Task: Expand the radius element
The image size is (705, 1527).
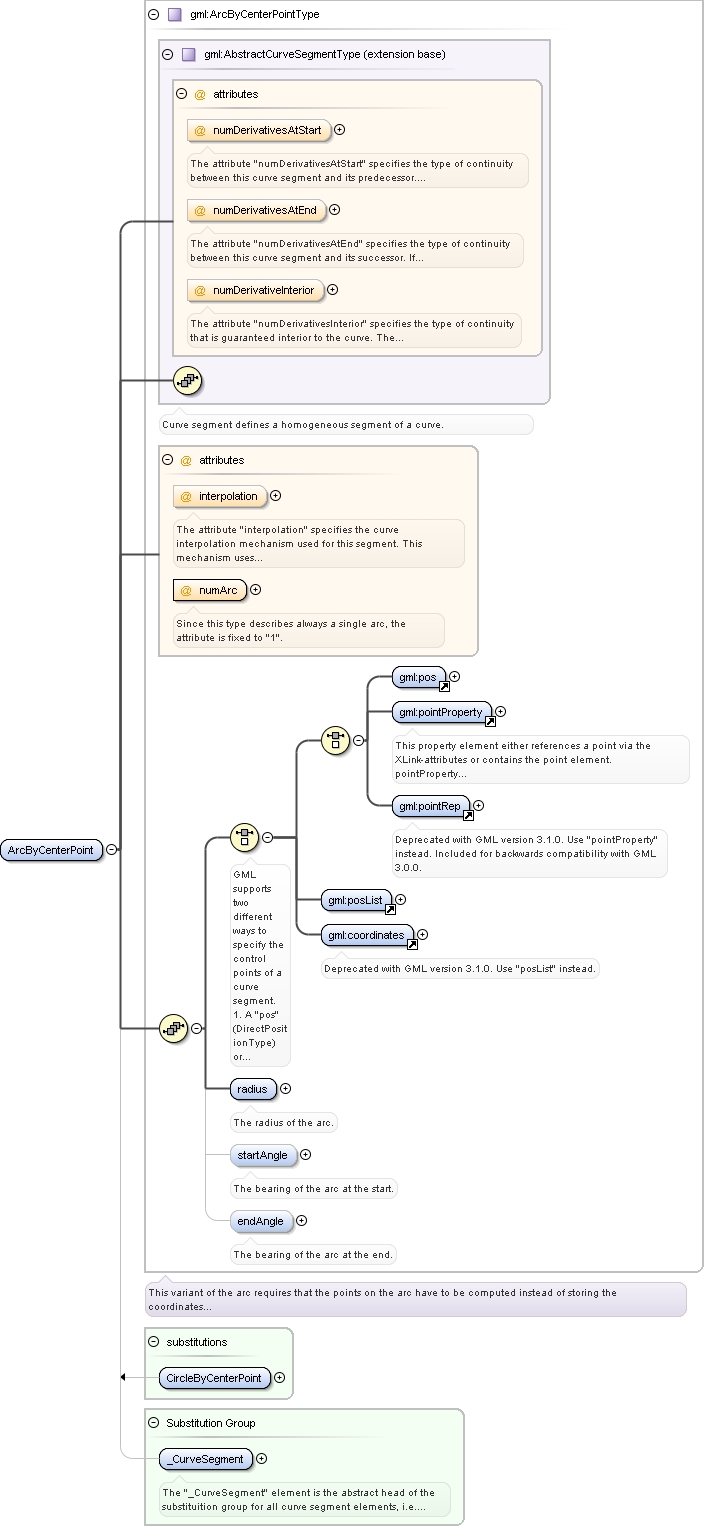Action: point(286,1088)
